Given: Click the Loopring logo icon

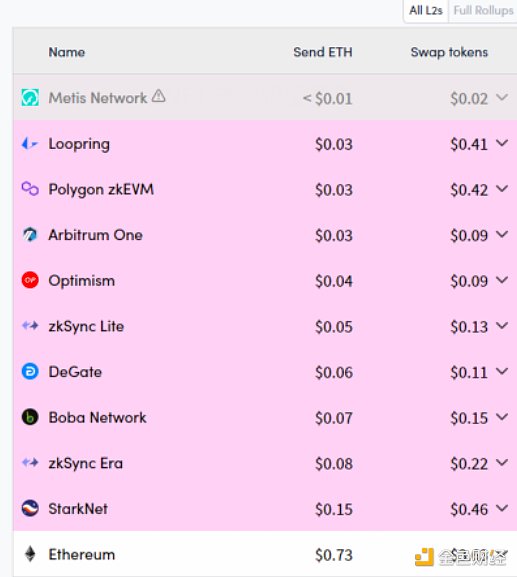Looking at the screenshot, I should pyautogui.click(x=30, y=144).
